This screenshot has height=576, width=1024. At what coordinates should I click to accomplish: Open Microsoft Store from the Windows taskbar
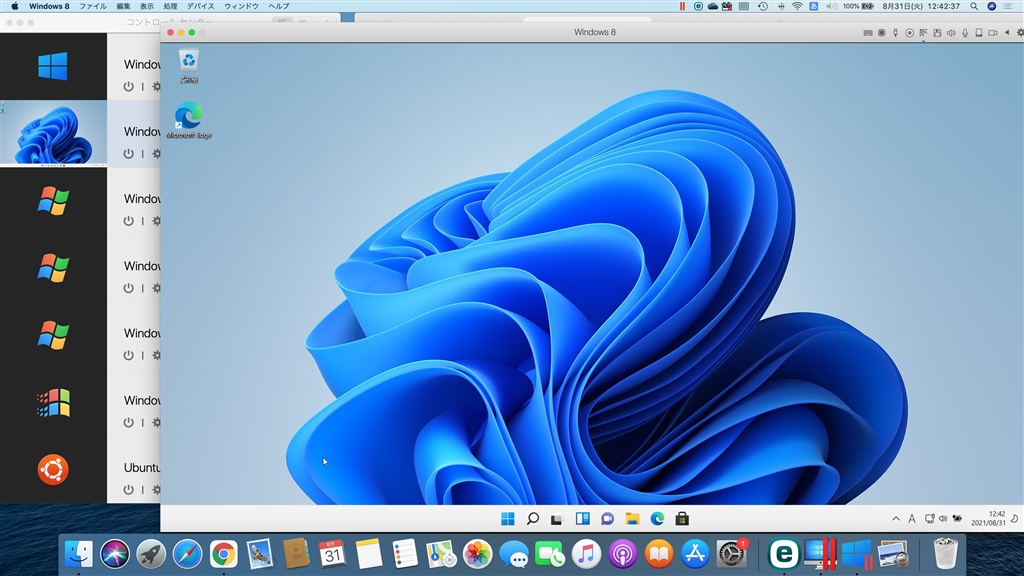point(682,519)
